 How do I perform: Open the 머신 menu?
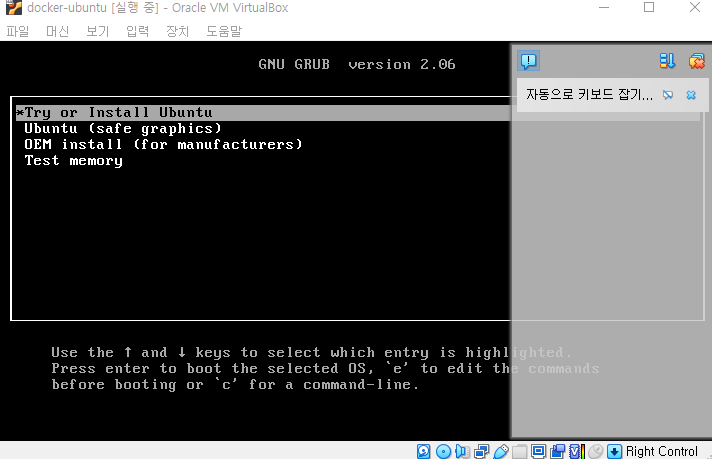click(58, 31)
